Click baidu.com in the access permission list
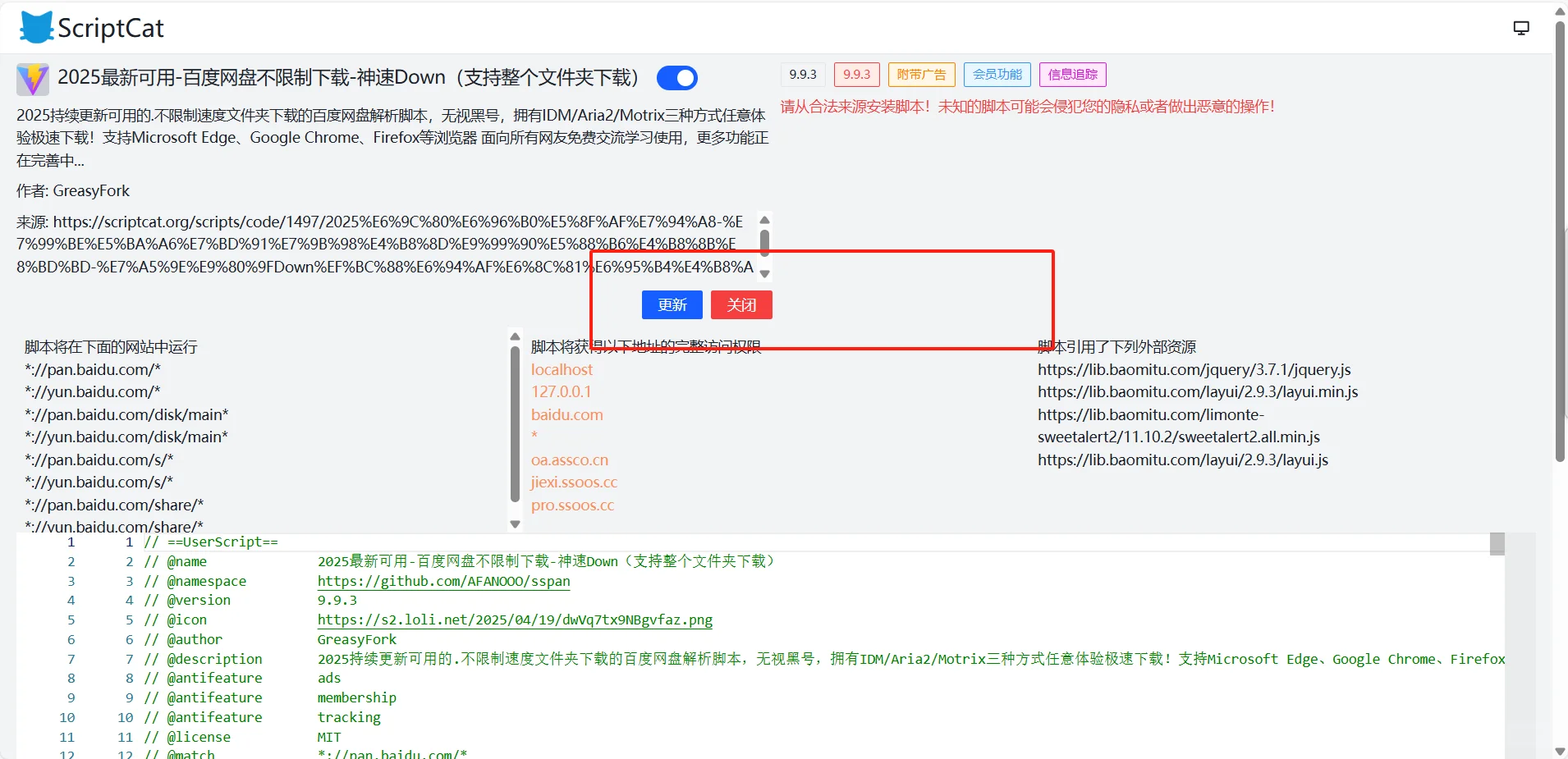Screen dimensions: 1568x759 click(567, 414)
